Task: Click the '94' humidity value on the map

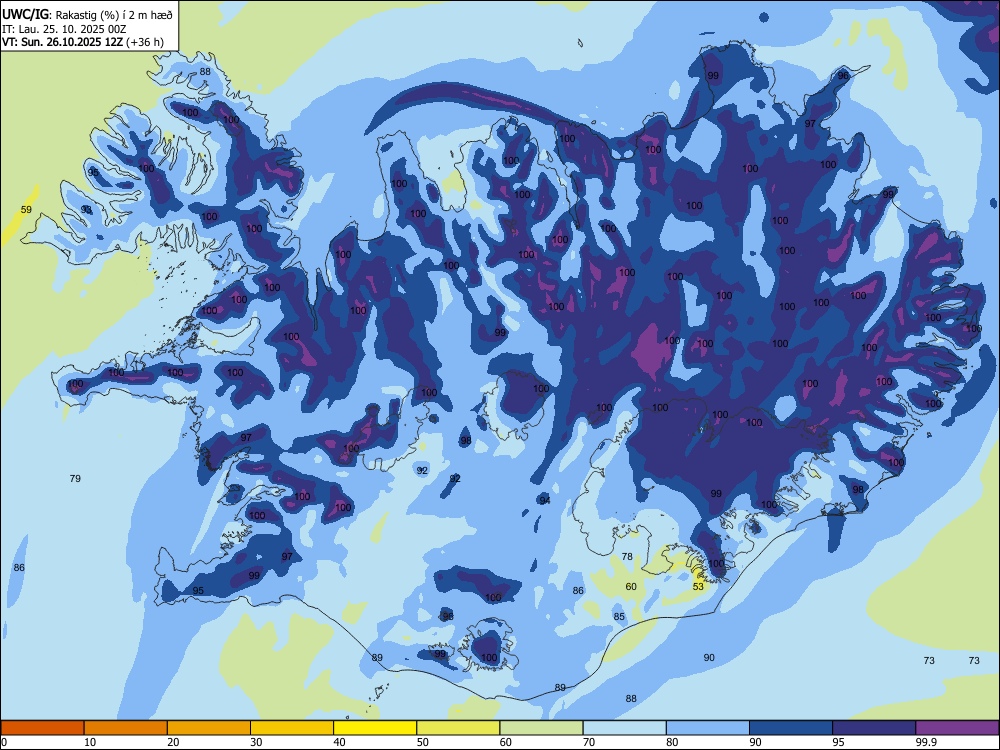Action: click(545, 500)
